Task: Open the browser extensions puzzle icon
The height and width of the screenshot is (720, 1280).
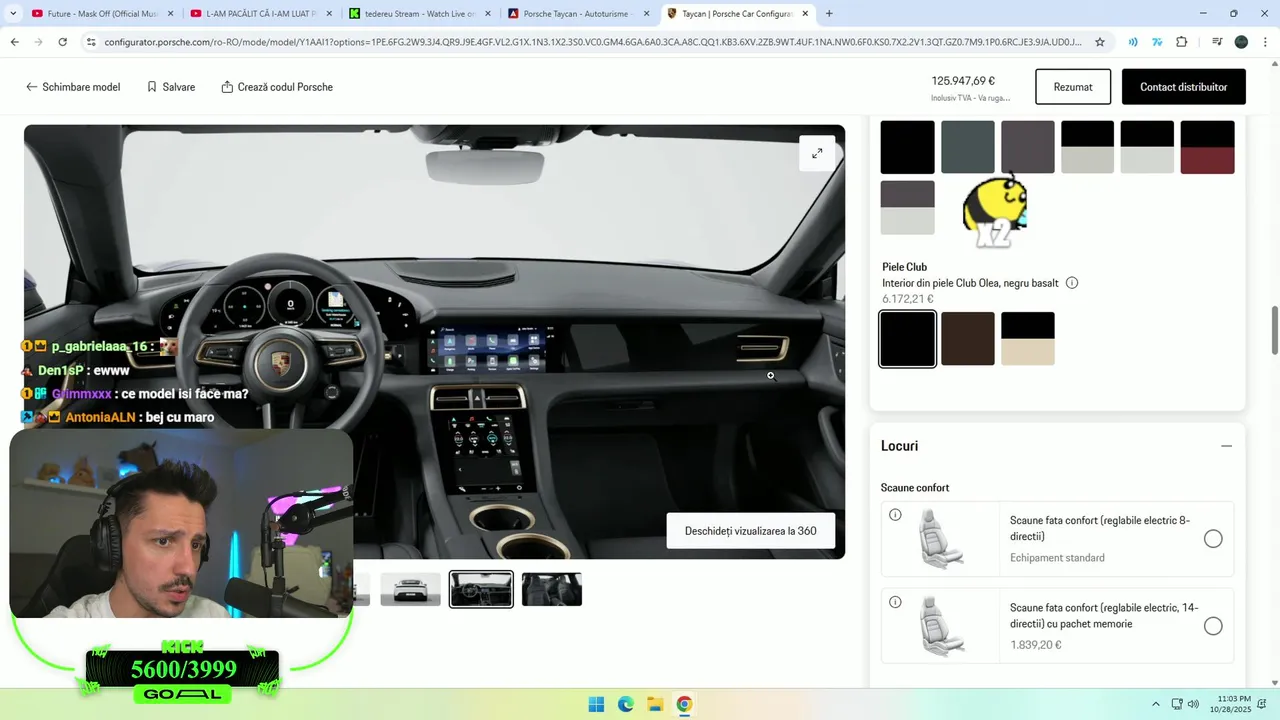Action: tap(1182, 42)
